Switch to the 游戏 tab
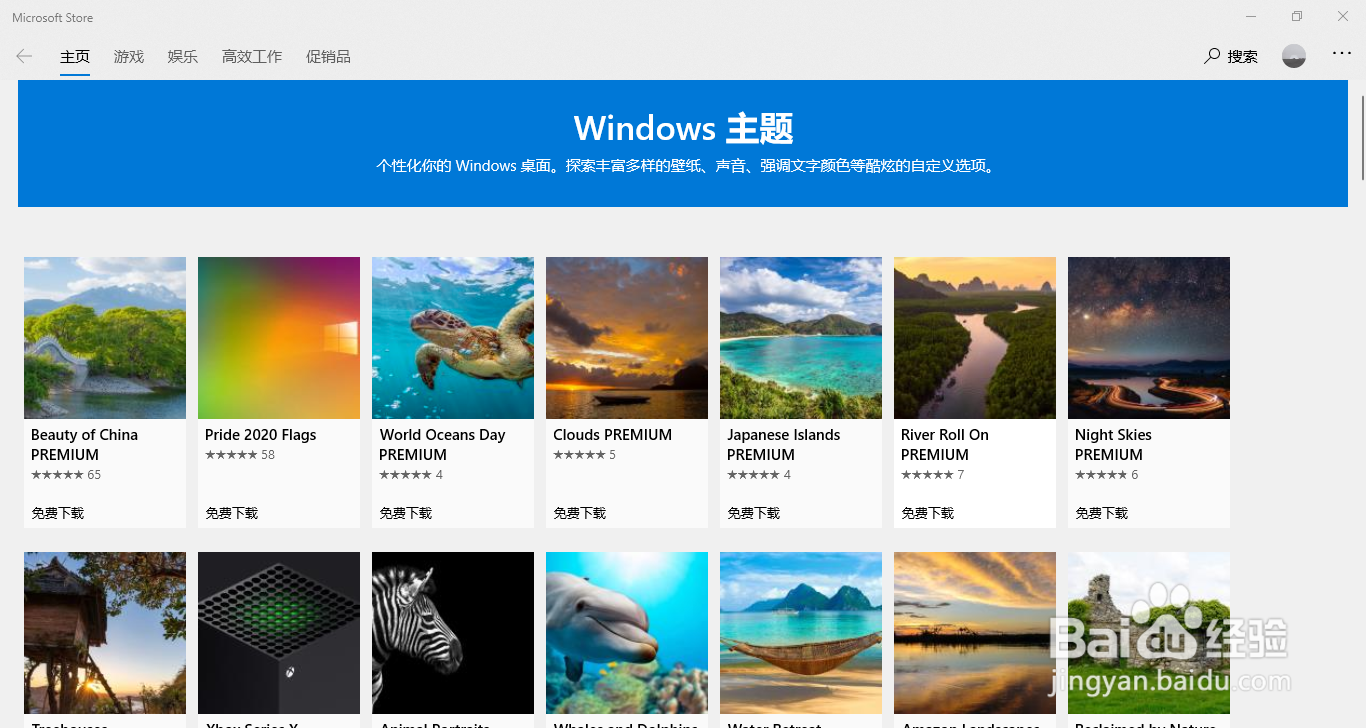Screen dimensions: 1366x728 point(128,56)
